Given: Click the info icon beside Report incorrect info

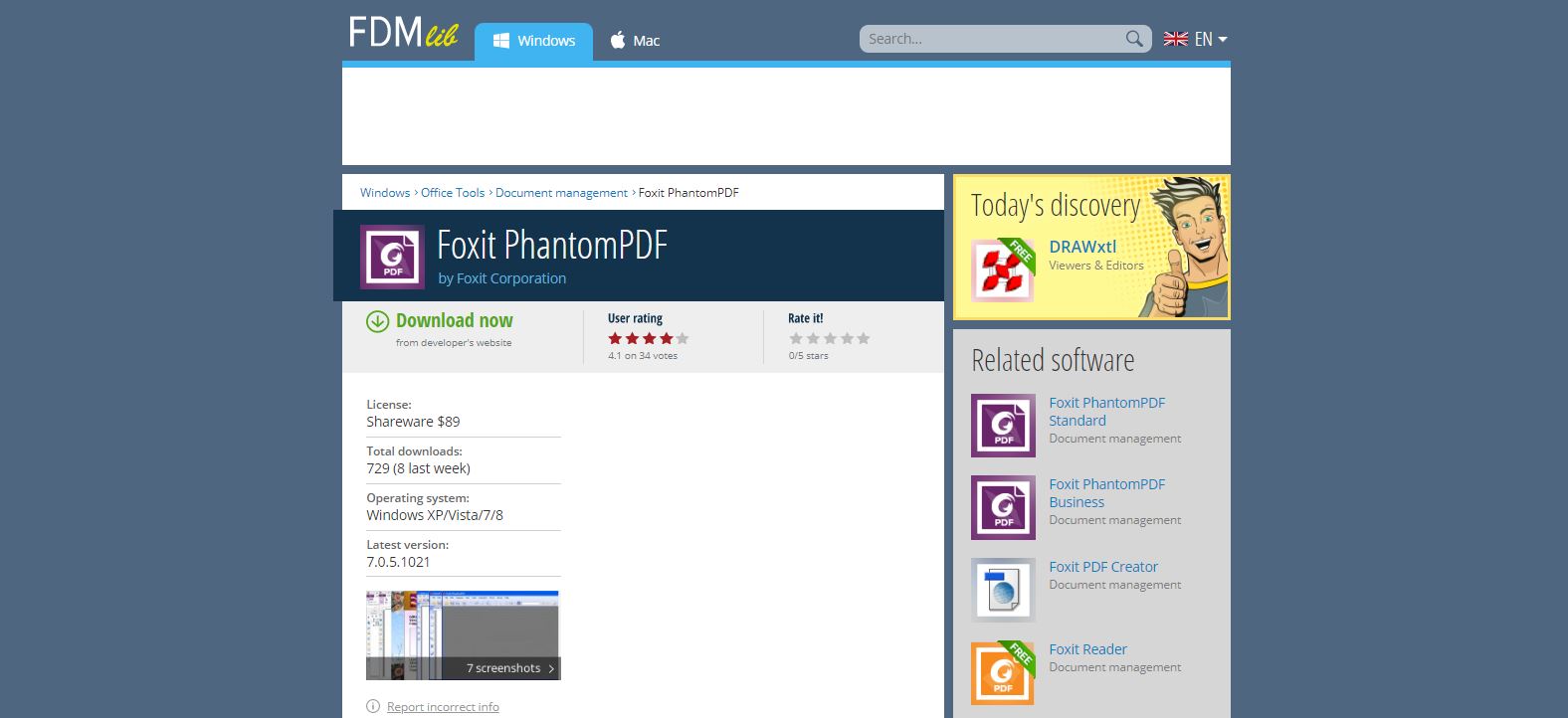Looking at the screenshot, I should 373,706.
